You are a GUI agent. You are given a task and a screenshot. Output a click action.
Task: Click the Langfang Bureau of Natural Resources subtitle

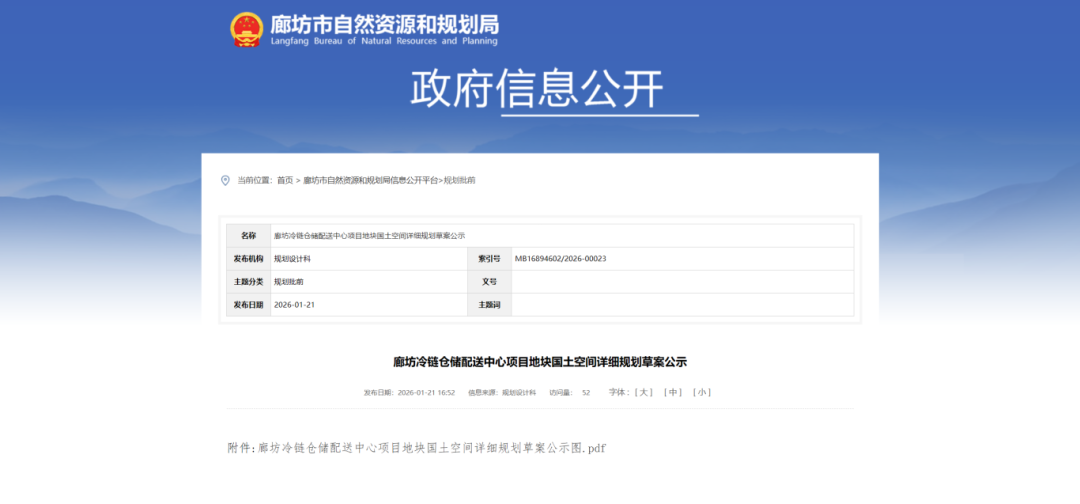coord(384,41)
